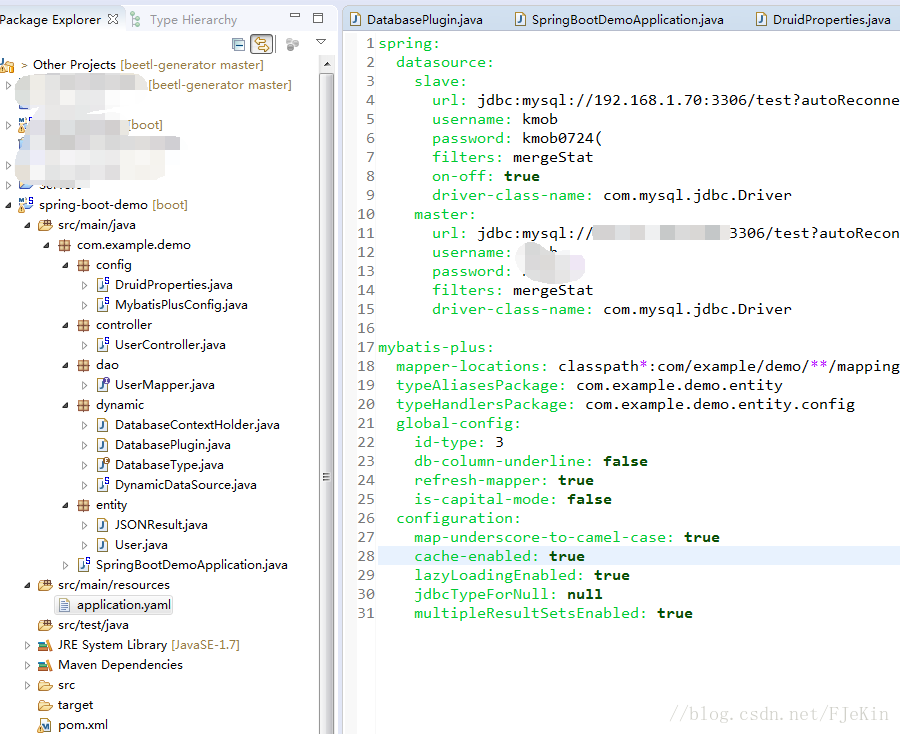Viewport: 900px width, 734px height.
Task: Minimize the Package Explorer panel
Action: pyautogui.click(x=295, y=15)
